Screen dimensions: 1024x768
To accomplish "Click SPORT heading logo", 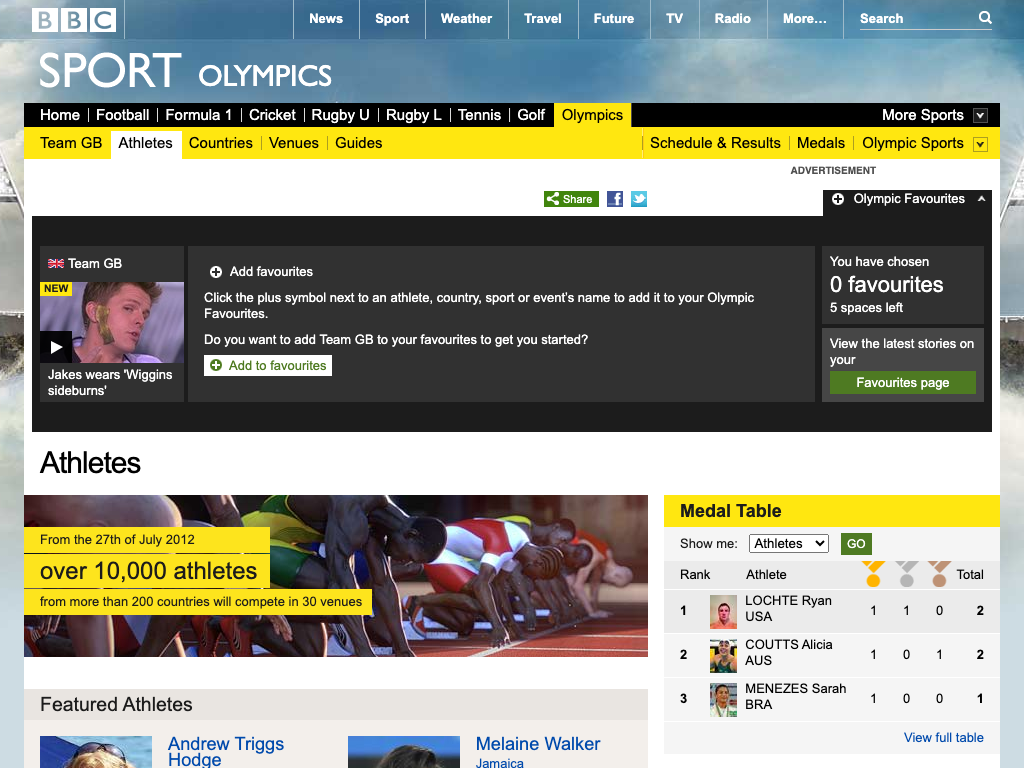I will point(110,71).
